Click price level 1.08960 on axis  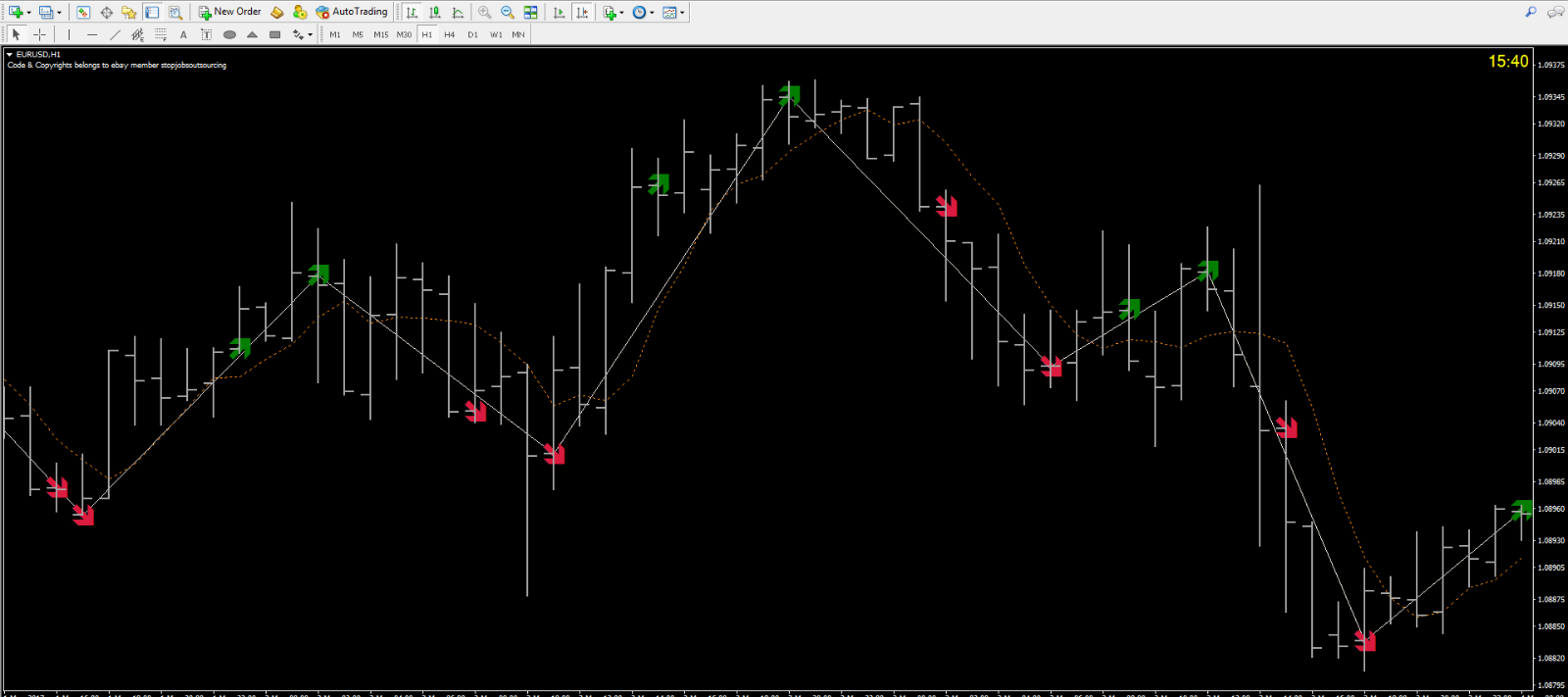(1550, 509)
